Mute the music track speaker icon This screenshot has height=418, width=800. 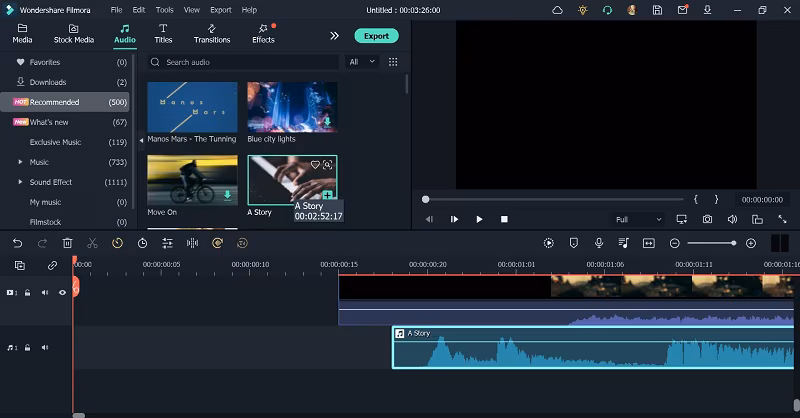pyautogui.click(x=45, y=348)
